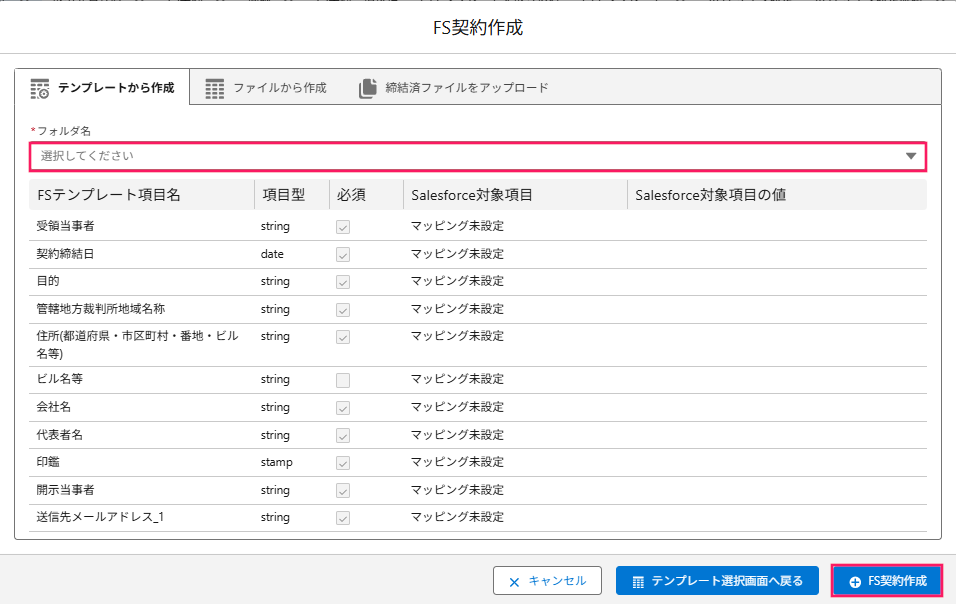Toggle the 必須 checkbox for 受領当事者
Image resolution: width=956 pixels, height=604 pixels.
343,227
